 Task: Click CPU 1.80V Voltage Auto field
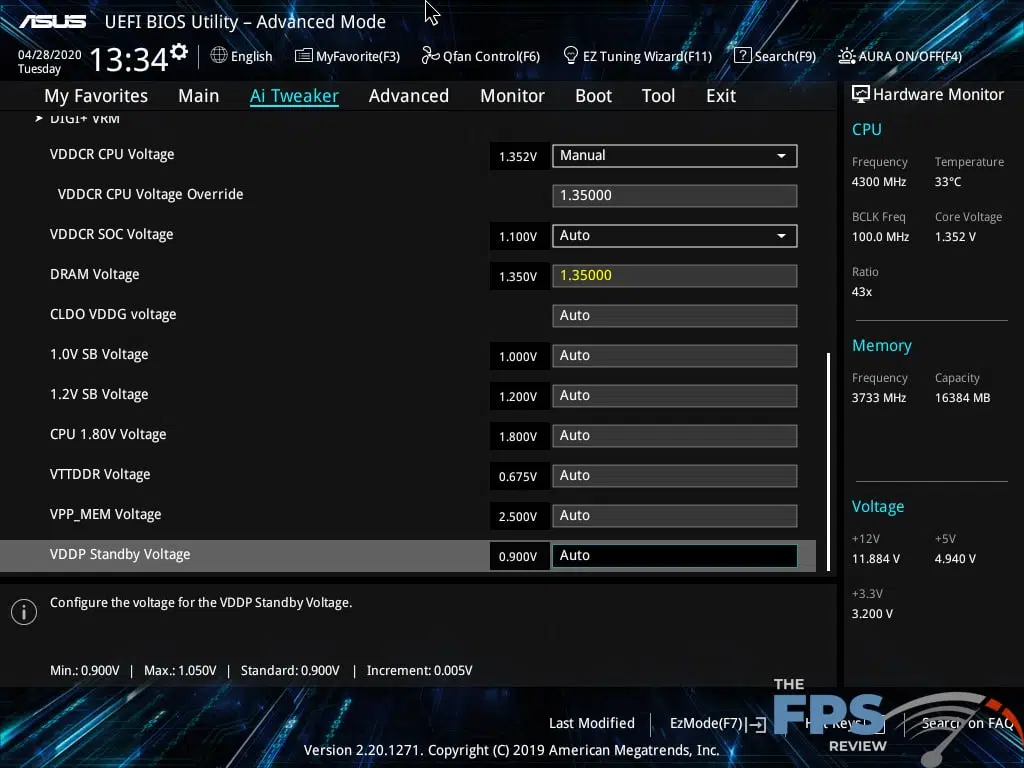point(675,436)
